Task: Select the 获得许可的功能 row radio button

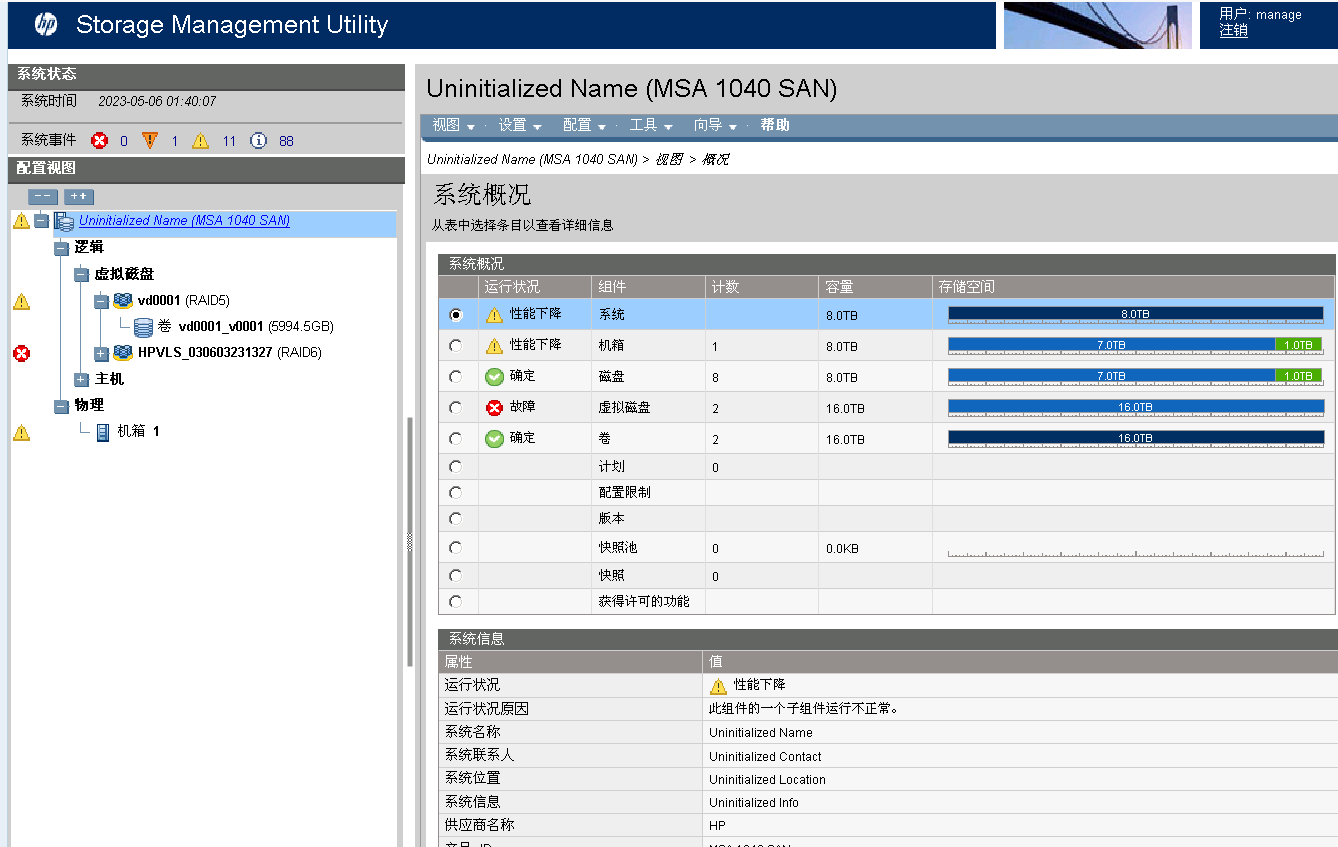Action: tap(456, 602)
